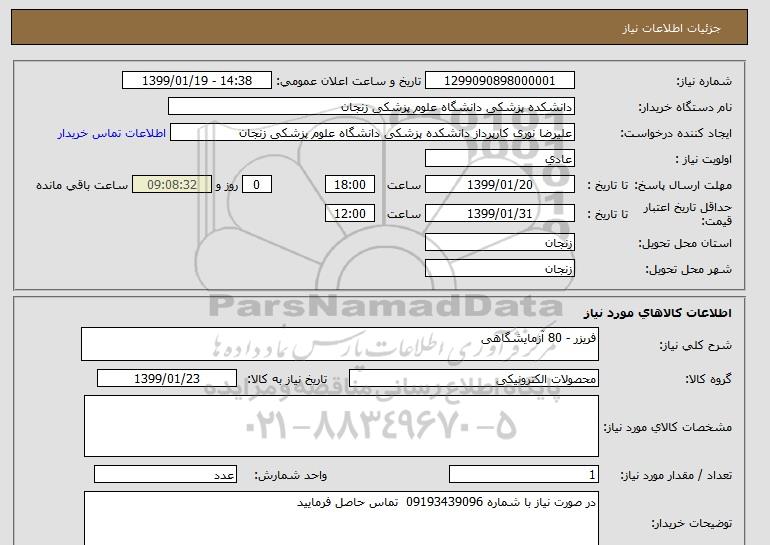Click the label استان محل تحویل
Image resolution: width=770 pixels, height=545 pixels.
pyautogui.click(x=685, y=243)
